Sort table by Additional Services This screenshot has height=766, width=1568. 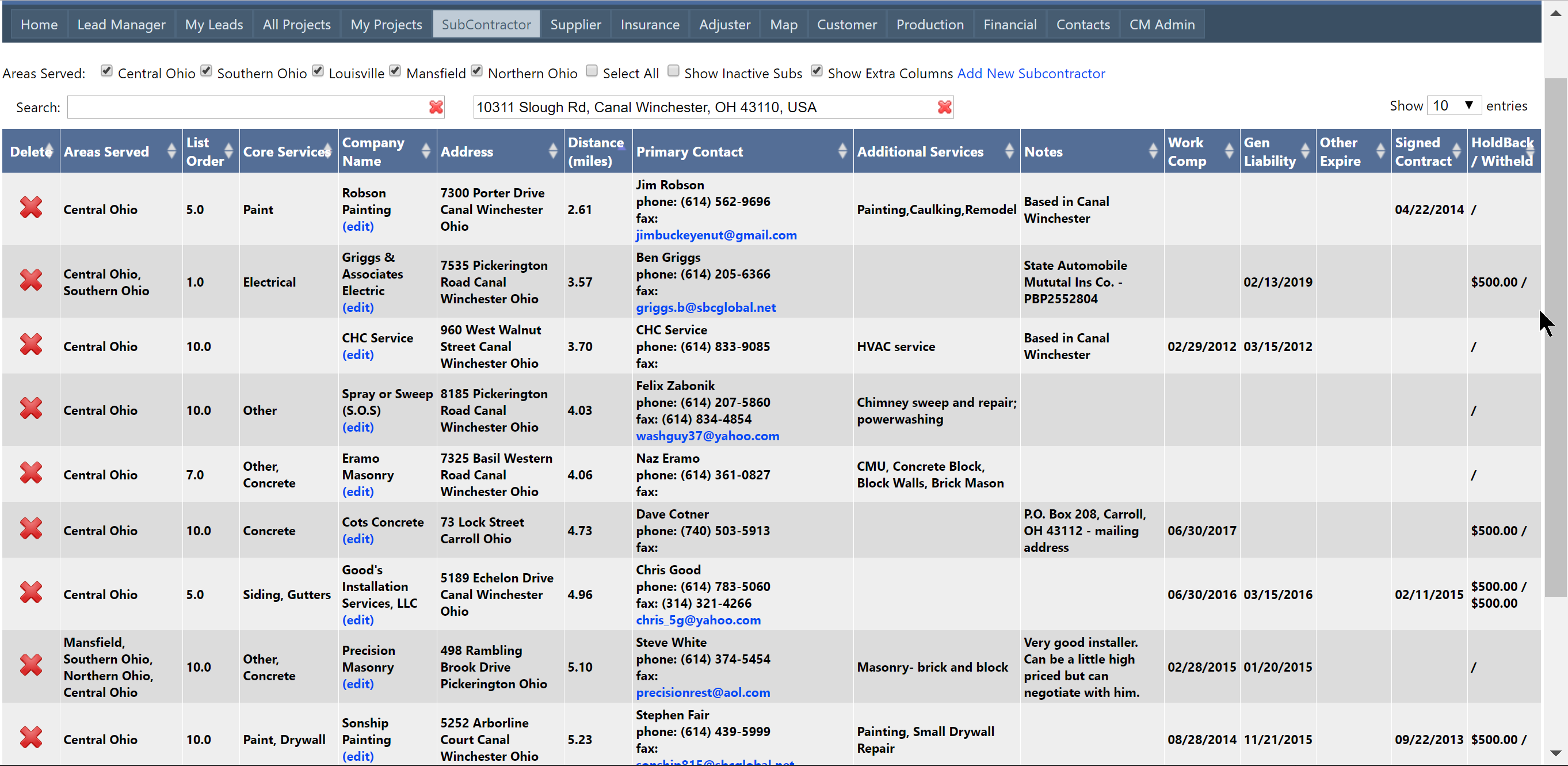click(1009, 151)
